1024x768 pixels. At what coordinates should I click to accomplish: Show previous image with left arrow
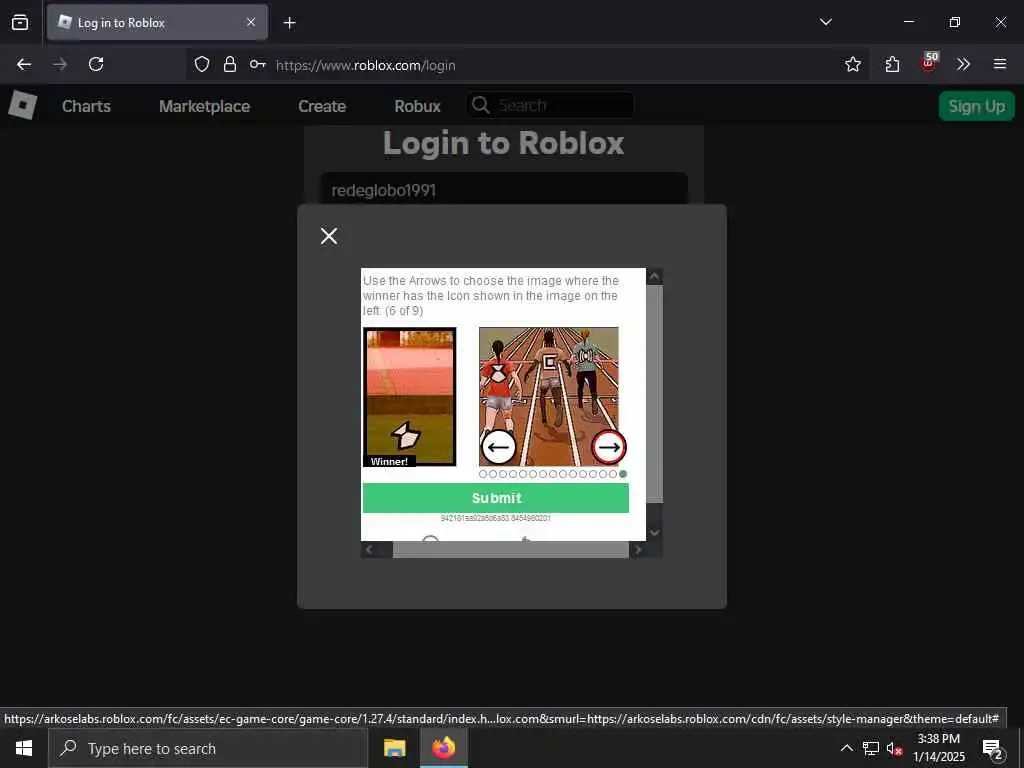pos(499,447)
